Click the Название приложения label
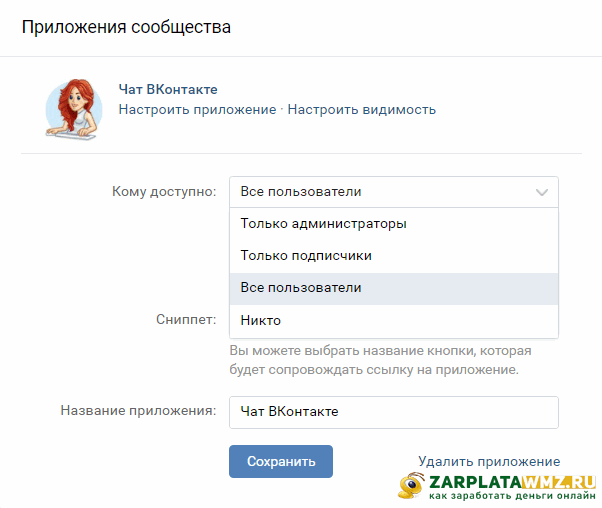 [139, 410]
